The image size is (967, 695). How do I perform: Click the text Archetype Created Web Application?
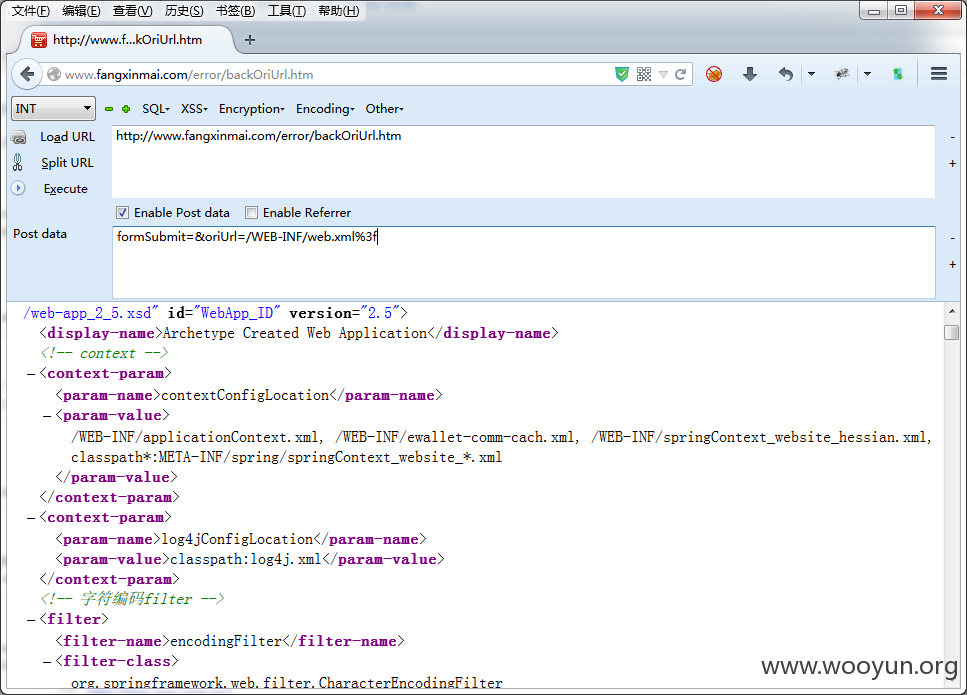click(x=295, y=334)
